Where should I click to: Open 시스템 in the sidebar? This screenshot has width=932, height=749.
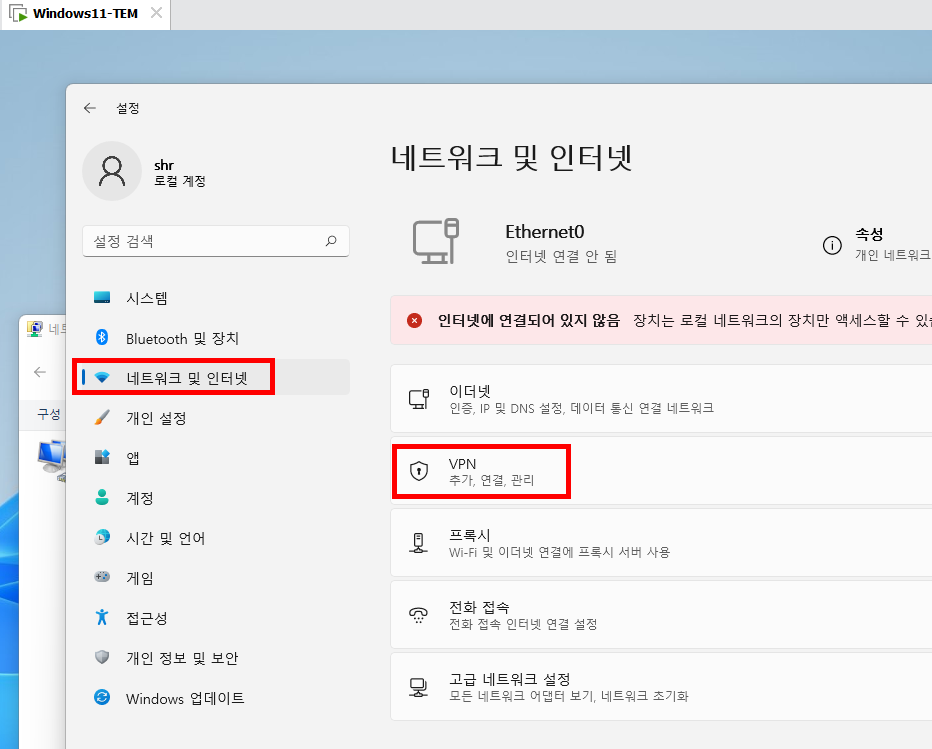click(x=216, y=298)
